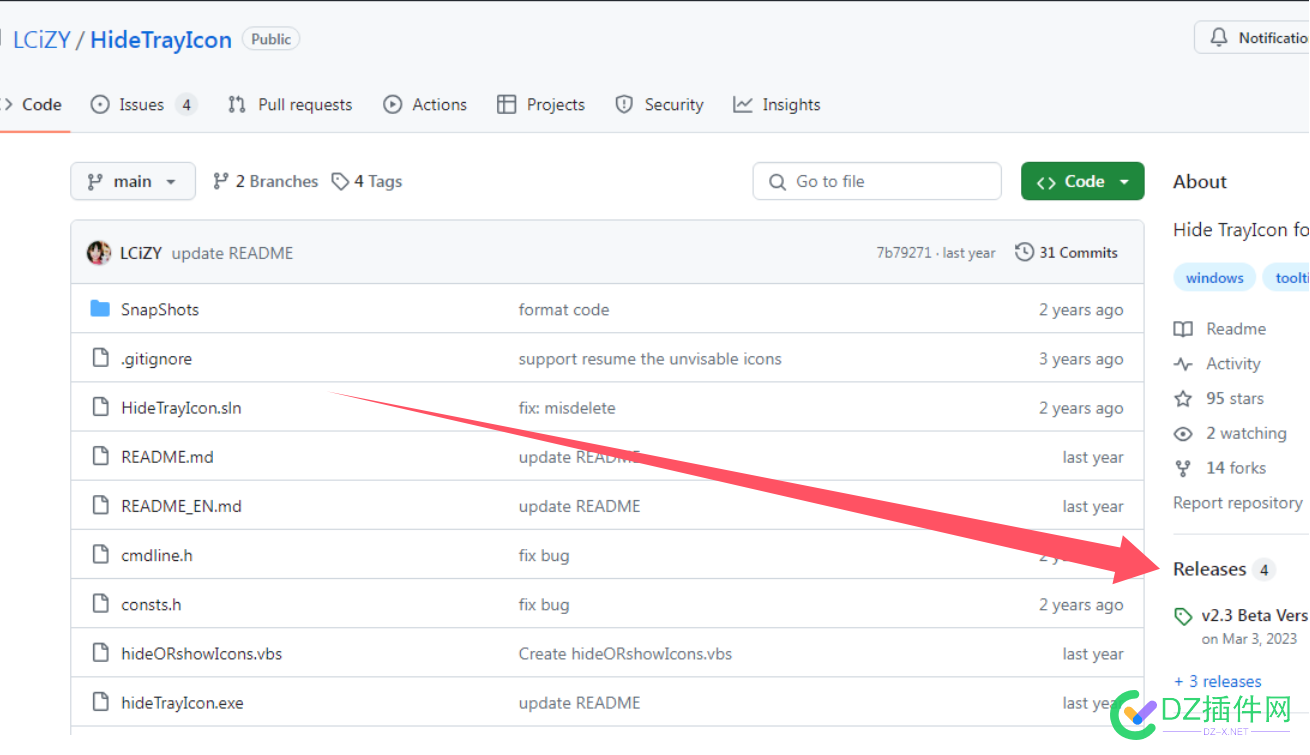Open the Readme sidebar link
Image resolution: width=1310 pixels, height=755 pixels.
(1236, 328)
